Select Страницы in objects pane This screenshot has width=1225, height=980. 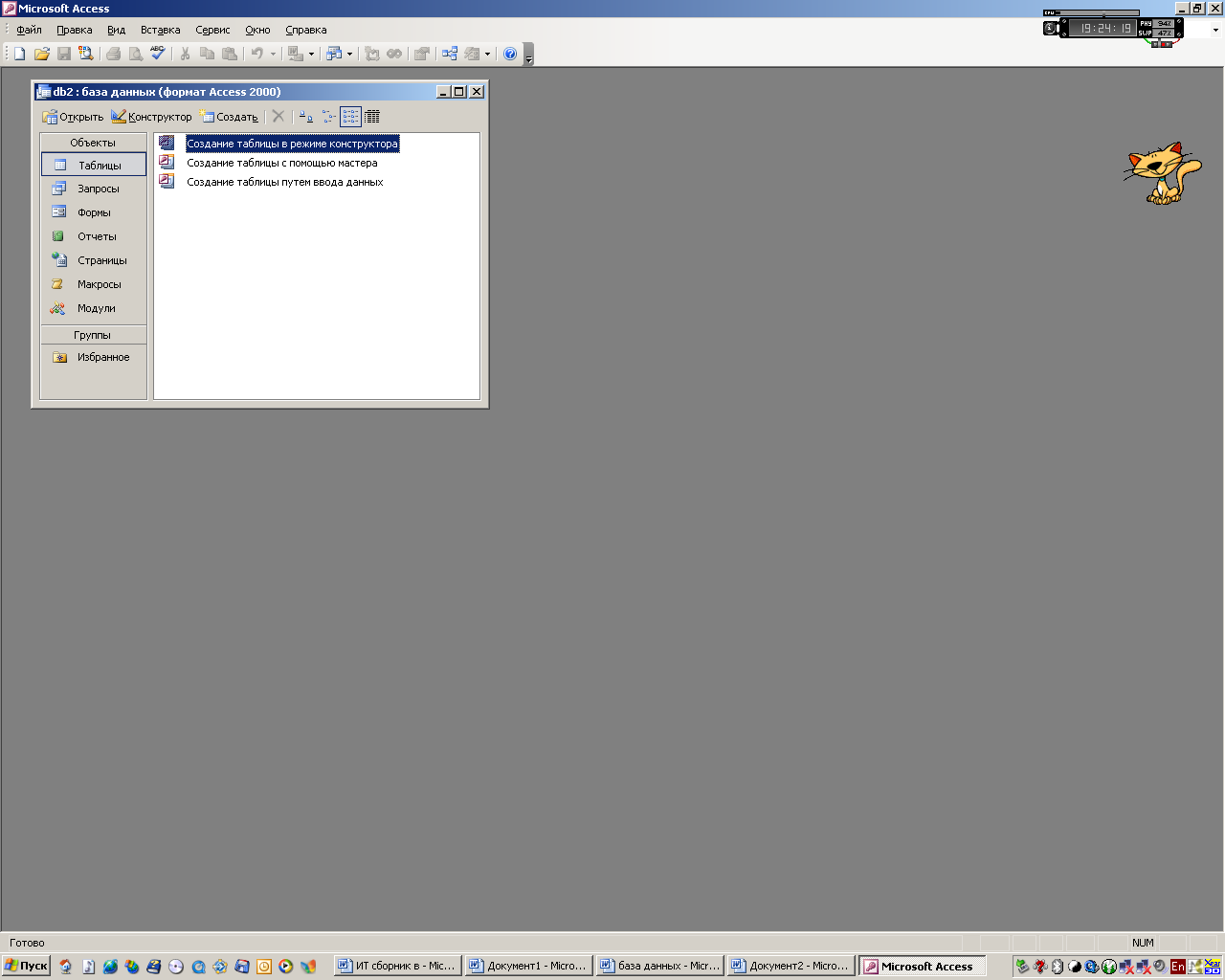94,260
